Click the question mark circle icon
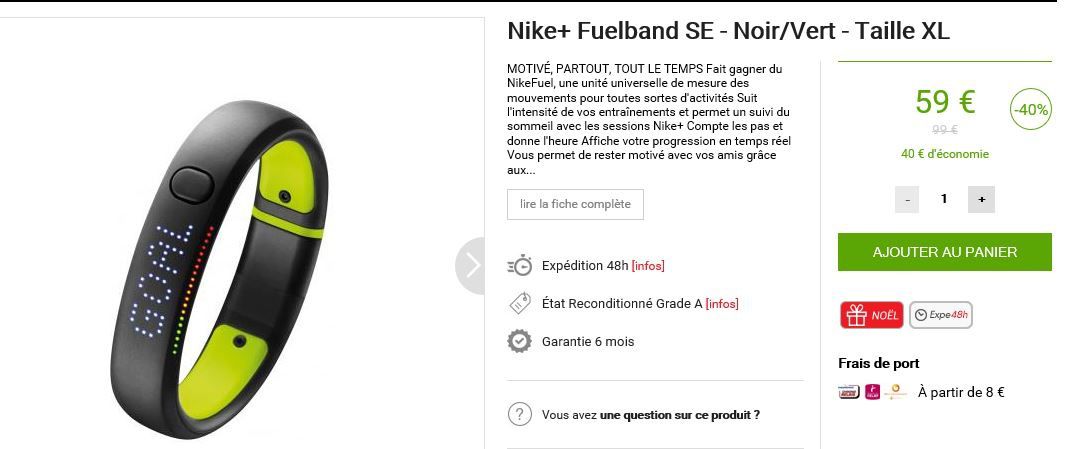 pos(520,414)
